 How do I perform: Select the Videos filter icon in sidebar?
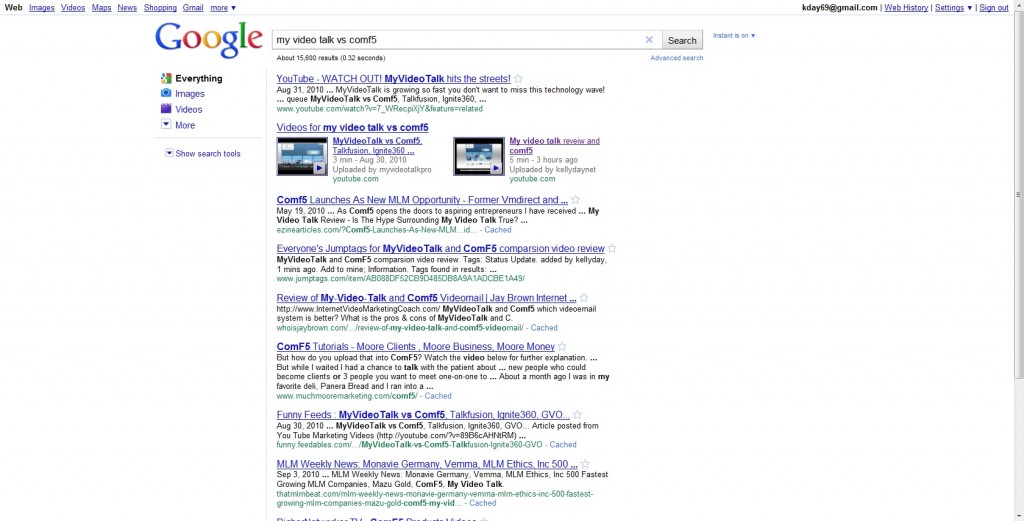(166, 109)
